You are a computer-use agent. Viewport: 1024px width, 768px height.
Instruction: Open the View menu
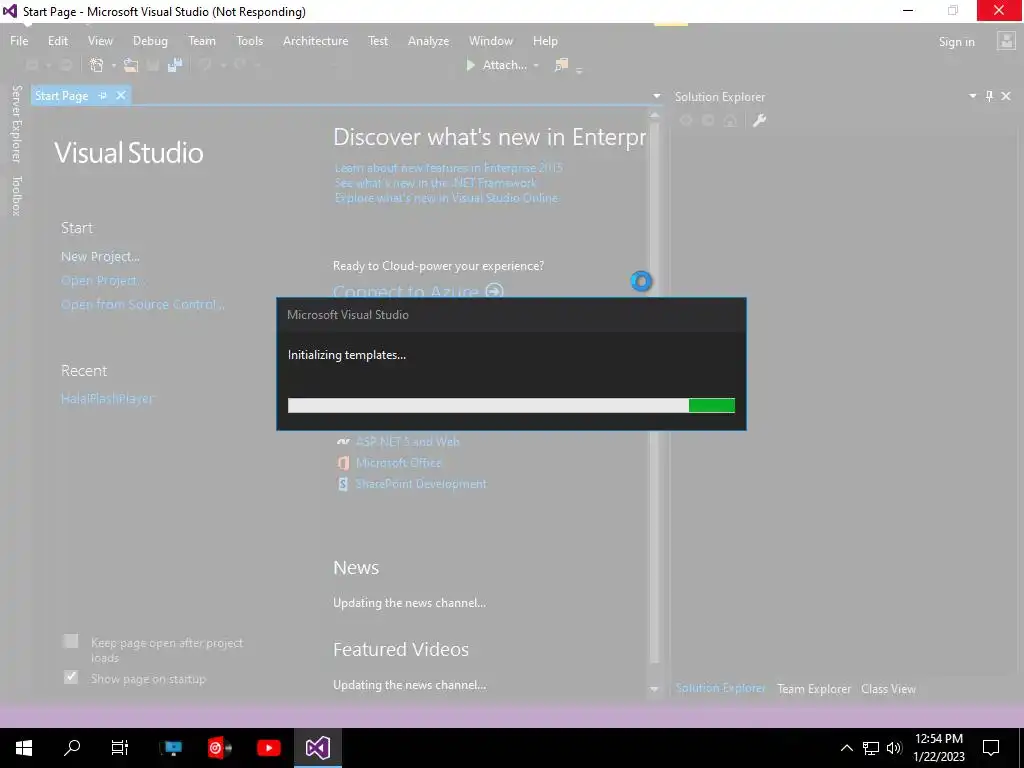pos(100,40)
